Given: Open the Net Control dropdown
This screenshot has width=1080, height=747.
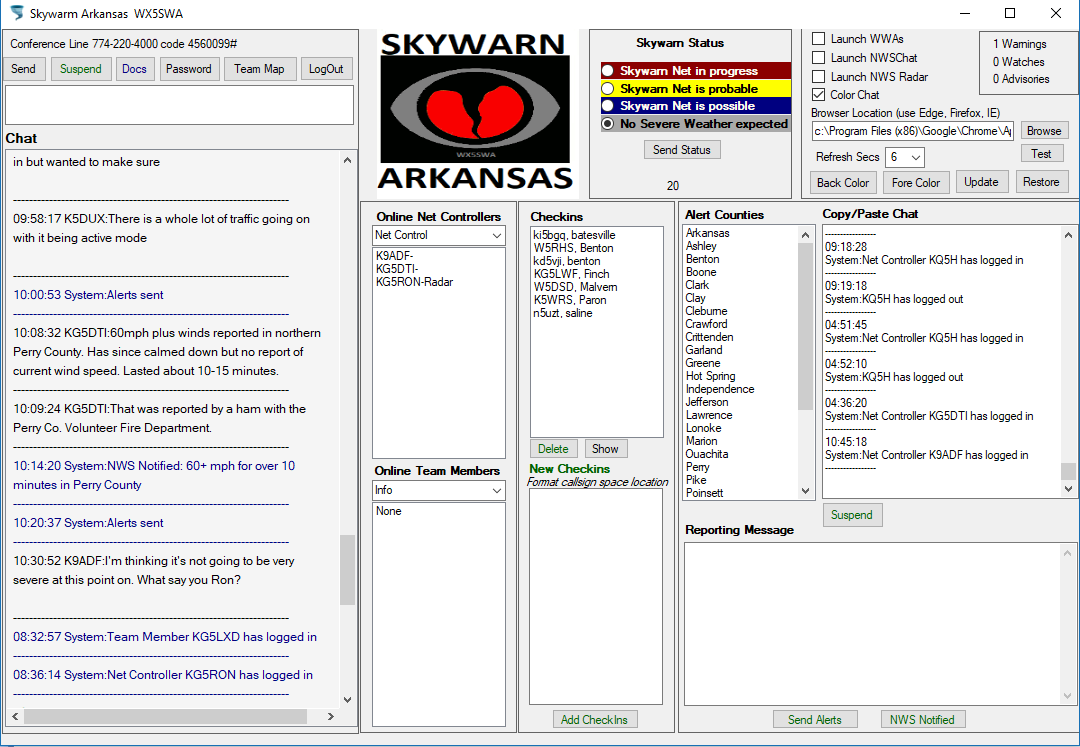Looking at the screenshot, I should click(439, 235).
